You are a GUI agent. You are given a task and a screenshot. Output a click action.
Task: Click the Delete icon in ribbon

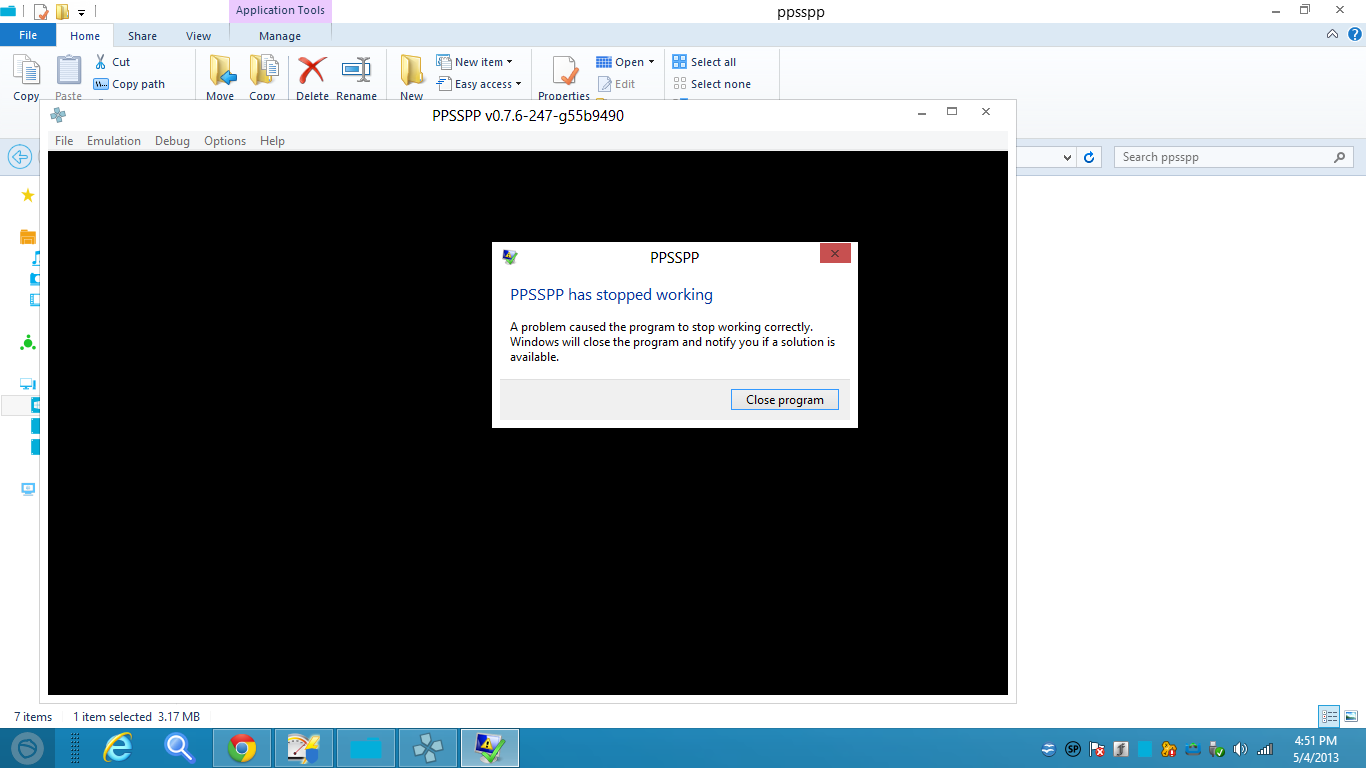pyautogui.click(x=312, y=72)
